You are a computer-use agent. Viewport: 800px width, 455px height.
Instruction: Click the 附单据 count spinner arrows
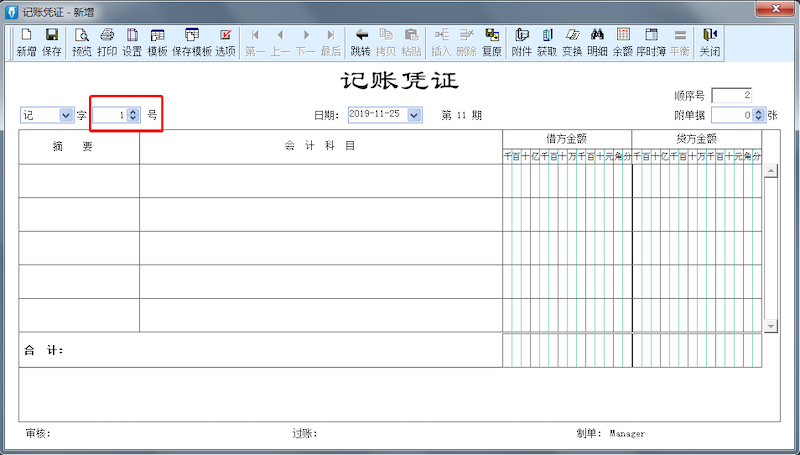(758, 115)
